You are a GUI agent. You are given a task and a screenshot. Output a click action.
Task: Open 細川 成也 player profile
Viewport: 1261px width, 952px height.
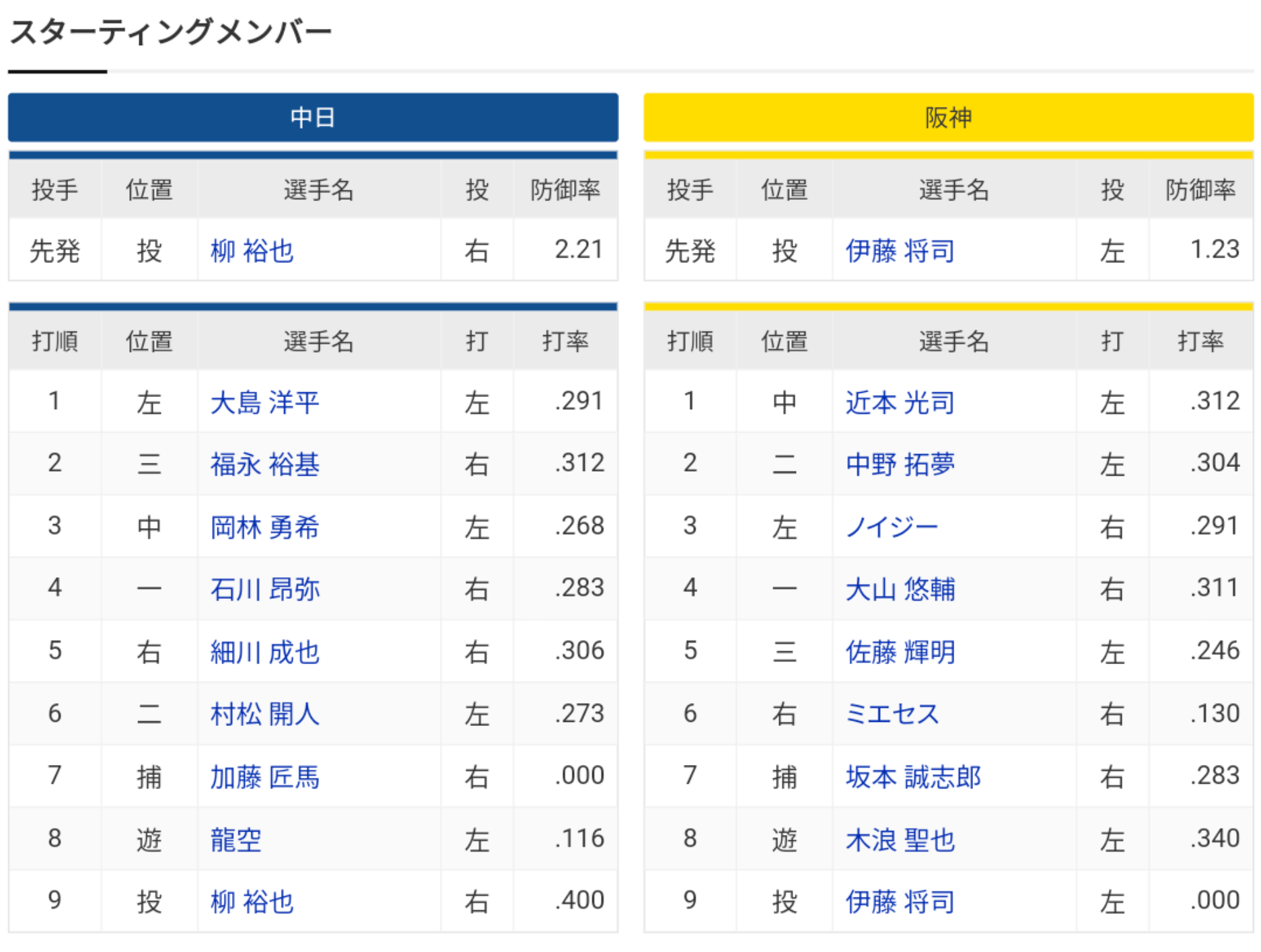(x=264, y=652)
